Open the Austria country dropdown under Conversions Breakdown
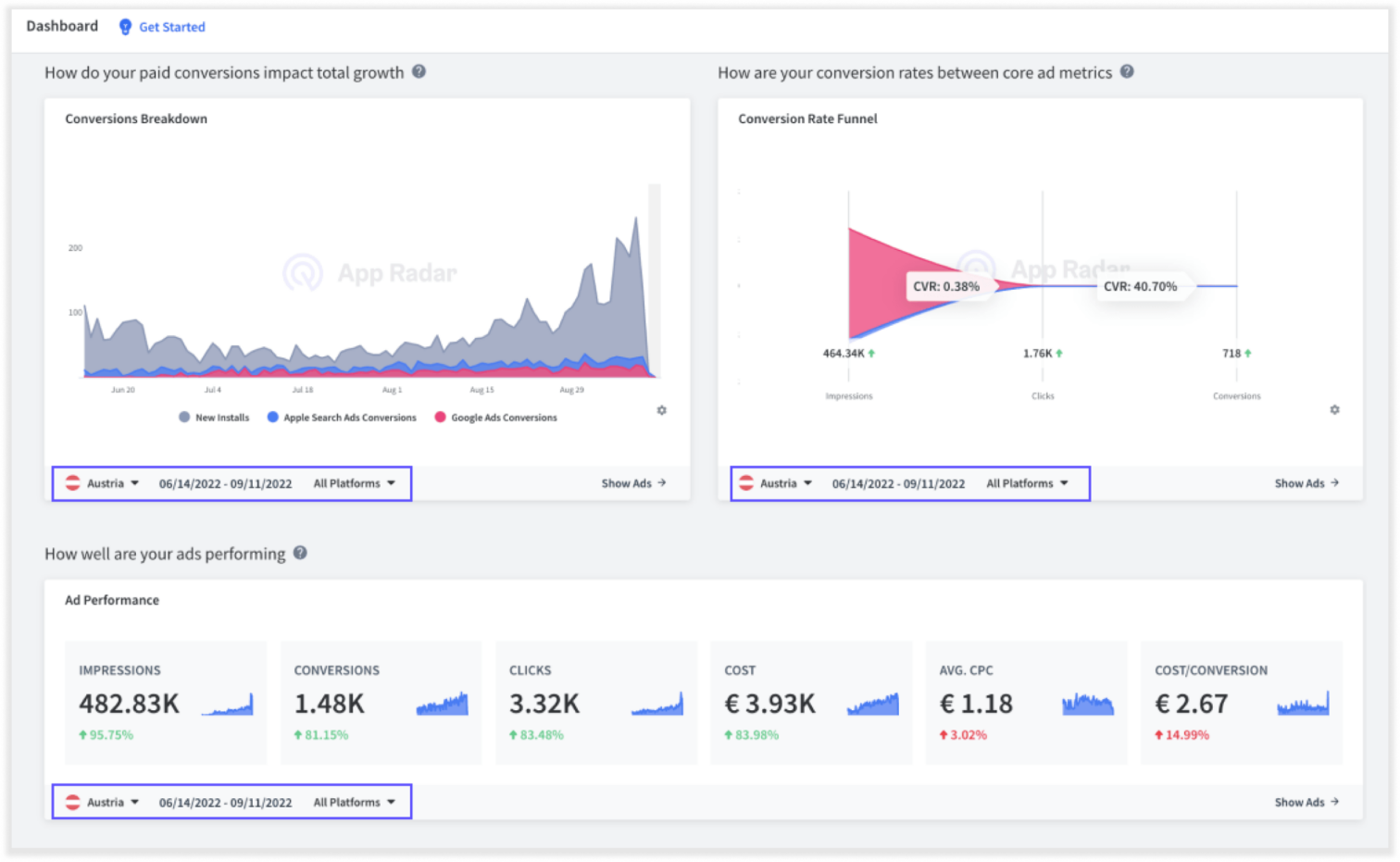Image resolution: width=1400 pixels, height=862 pixels. (105, 482)
